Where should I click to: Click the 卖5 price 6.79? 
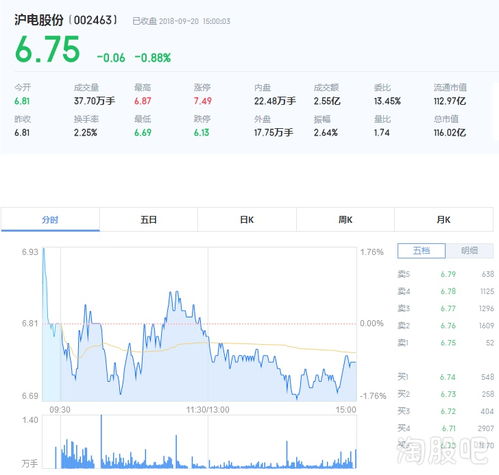448,274
